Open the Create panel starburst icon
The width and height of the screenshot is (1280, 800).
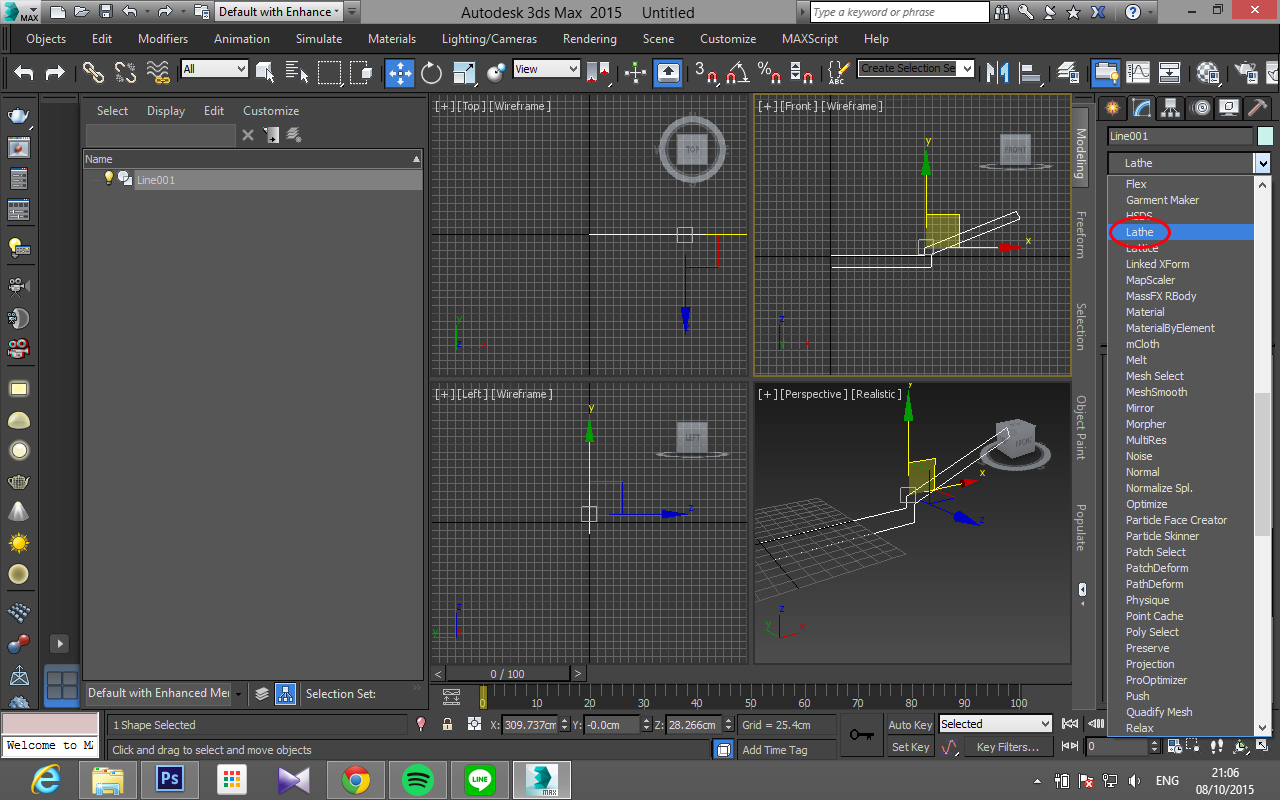[1113, 108]
